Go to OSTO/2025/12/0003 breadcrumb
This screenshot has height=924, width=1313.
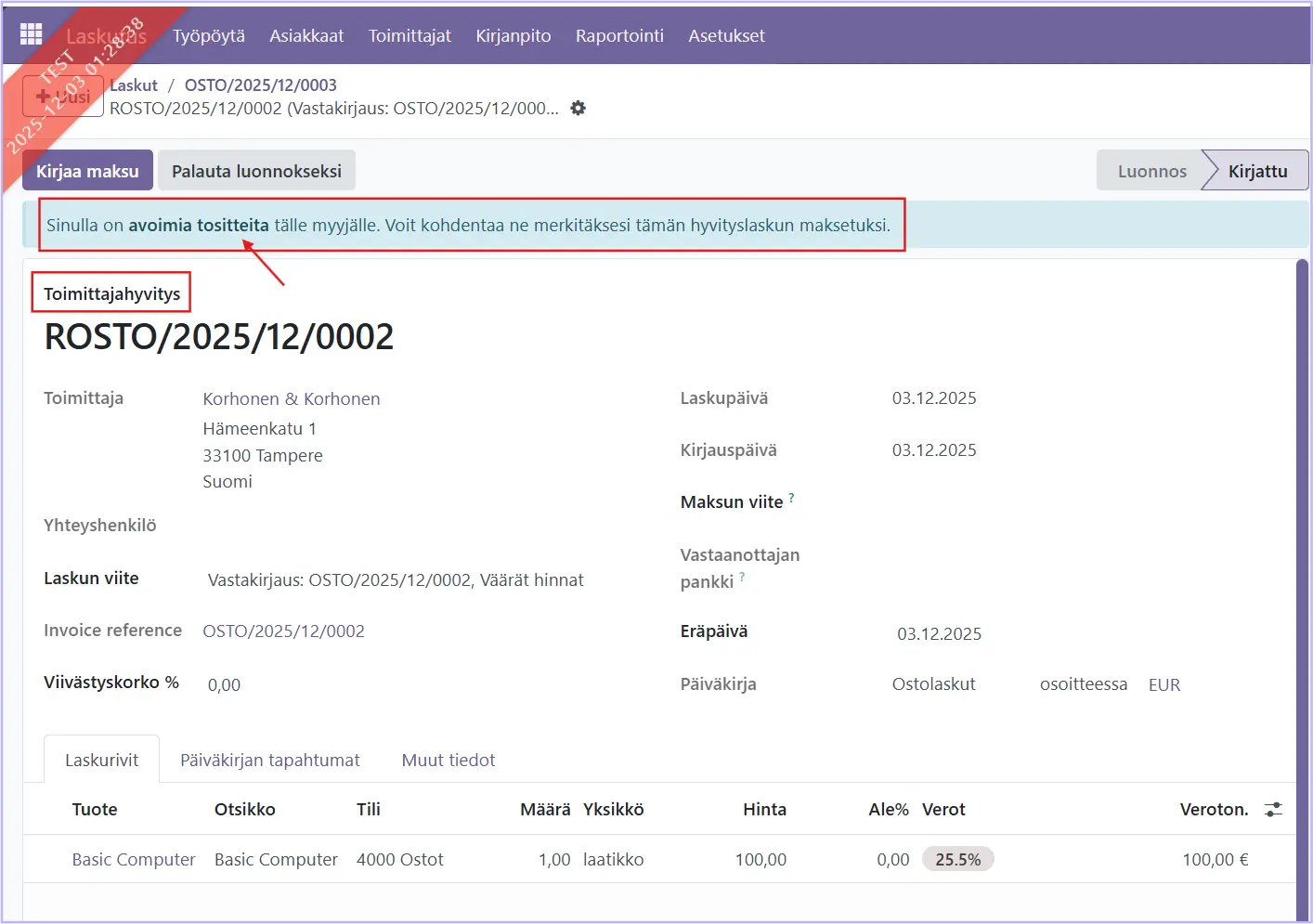pos(260,85)
